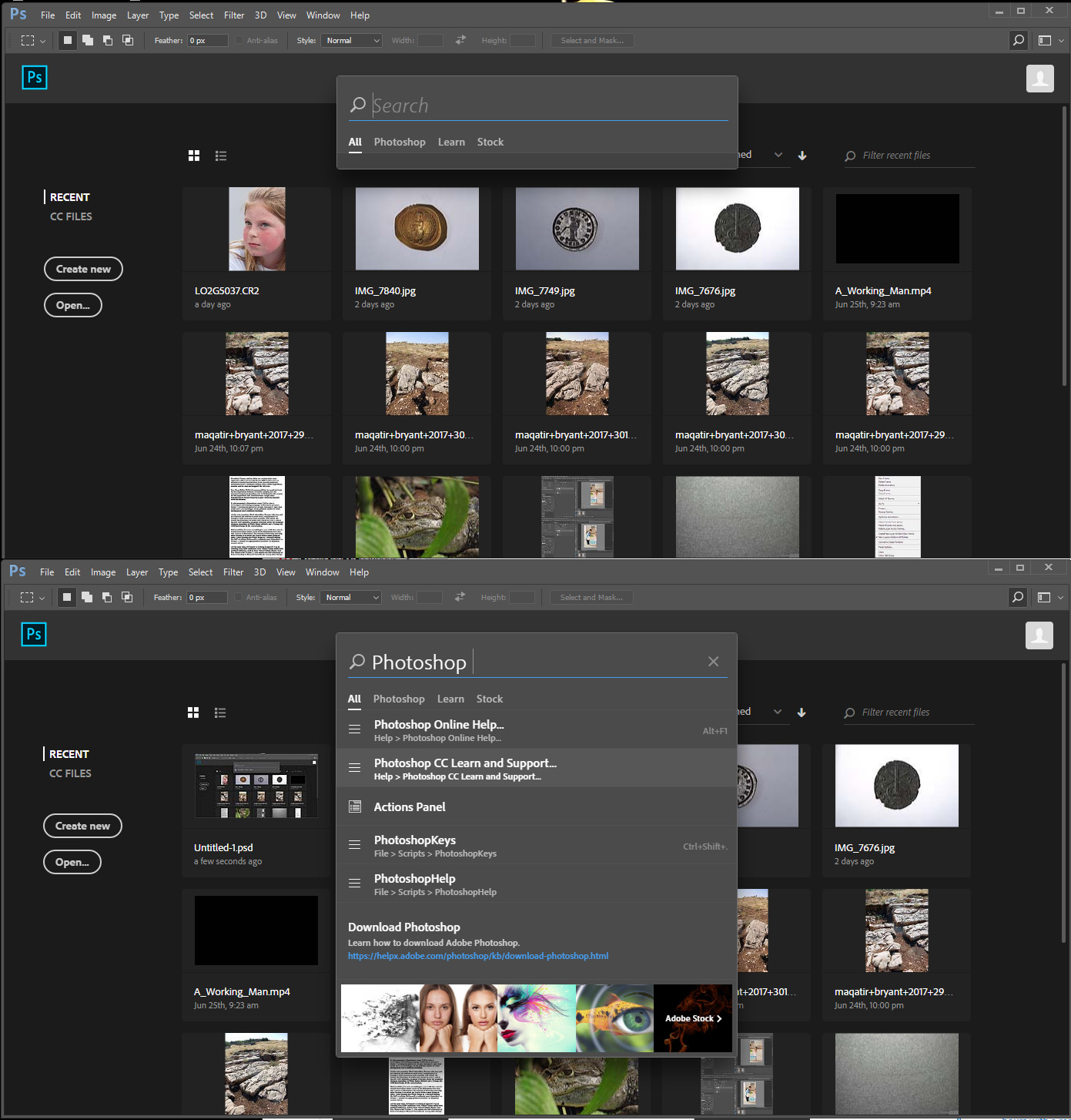Open 3D menu in bottom window
1071x1120 pixels.
click(260, 572)
